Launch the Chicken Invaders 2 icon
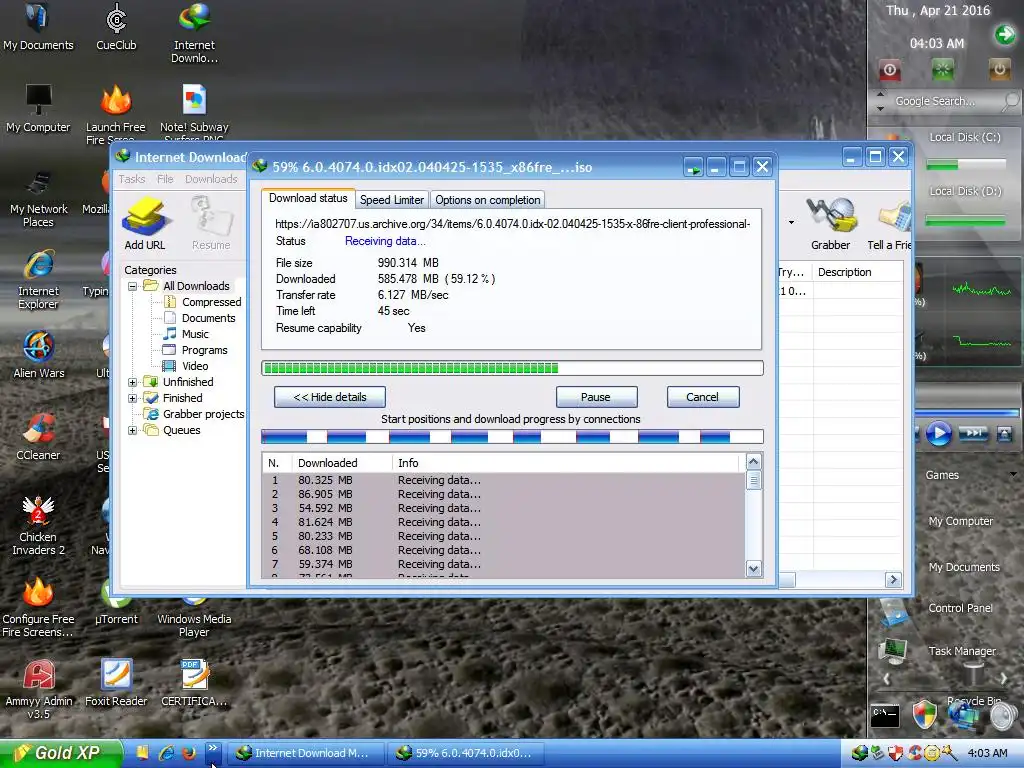This screenshot has height=768, width=1024. pyautogui.click(x=38, y=525)
